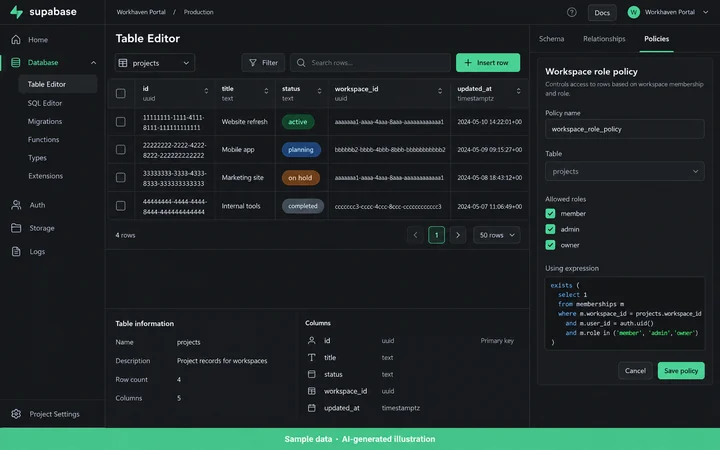This screenshot has width=720, height=450.
Task: Click the Supabase lightning bolt logo
Action: (x=17, y=12)
